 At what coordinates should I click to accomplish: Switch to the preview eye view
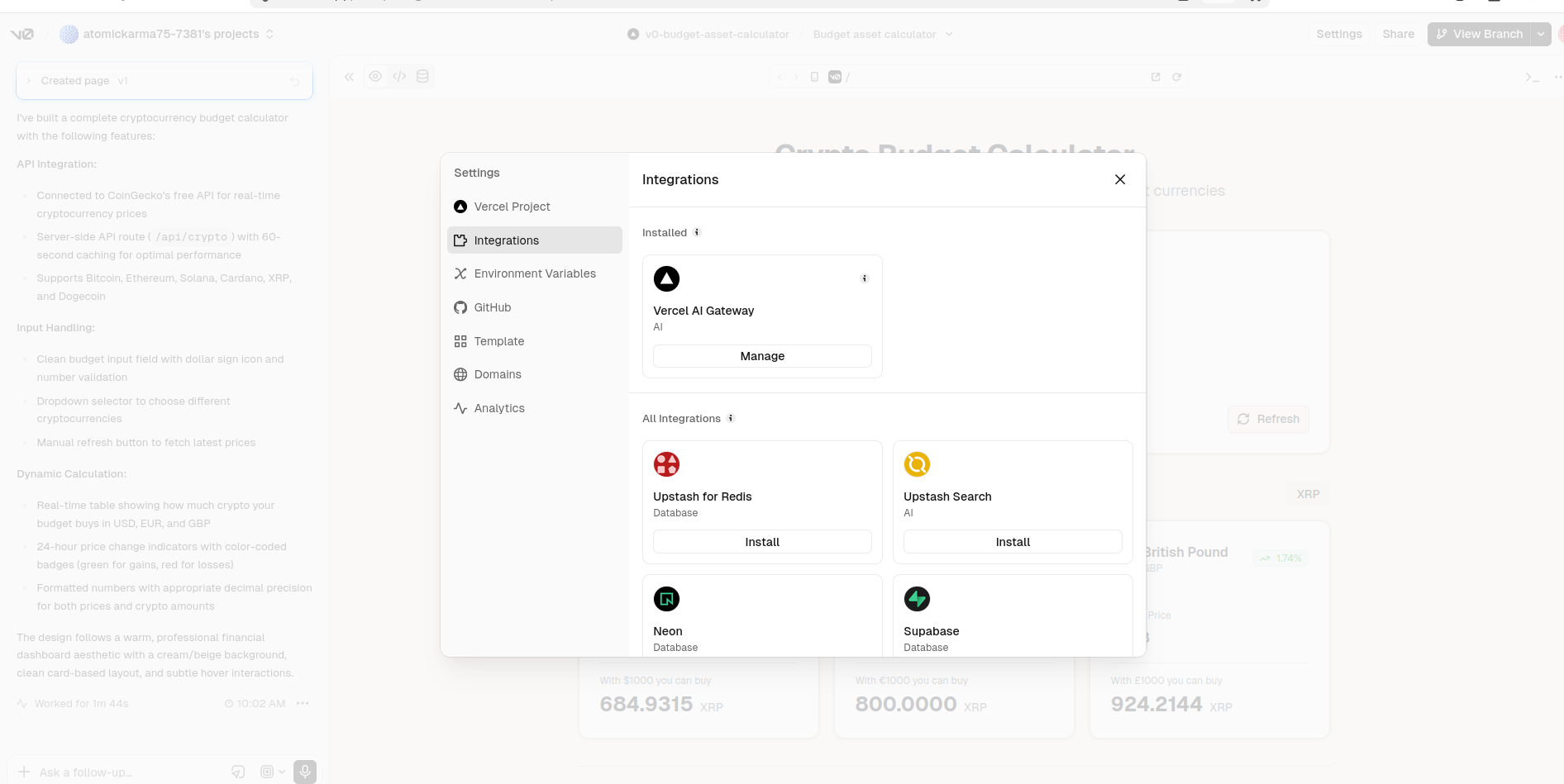click(375, 76)
